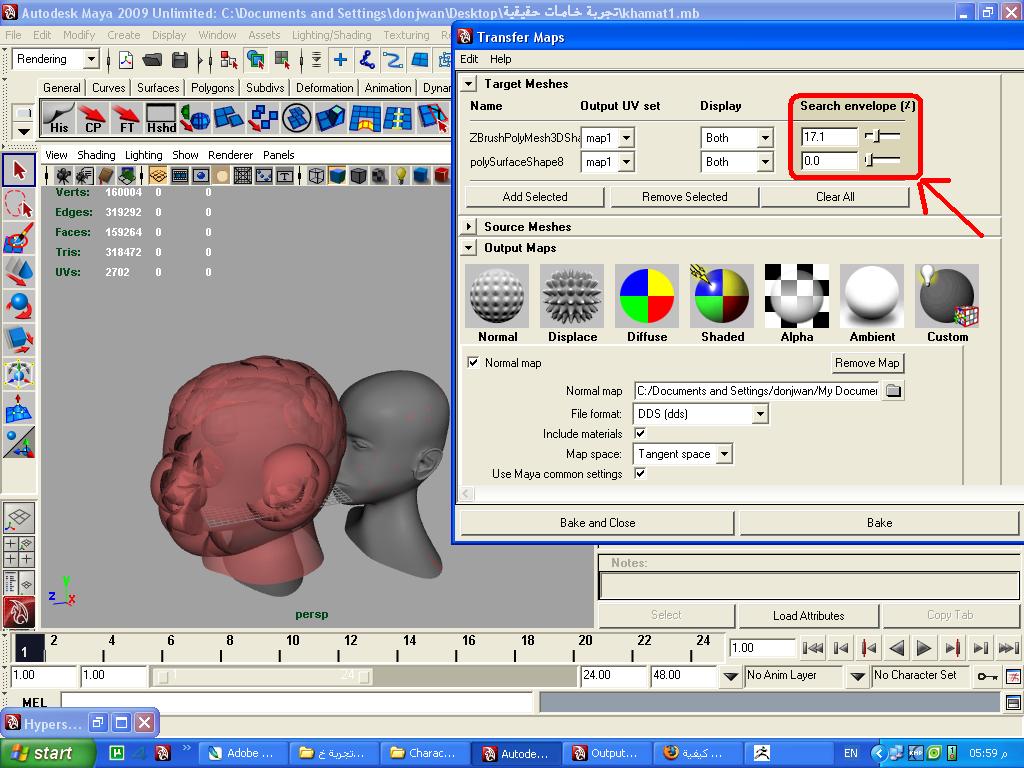The width and height of the screenshot is (1024, 768).
Task: Pick the Ambient occlusion map icon
Action: 872,296
